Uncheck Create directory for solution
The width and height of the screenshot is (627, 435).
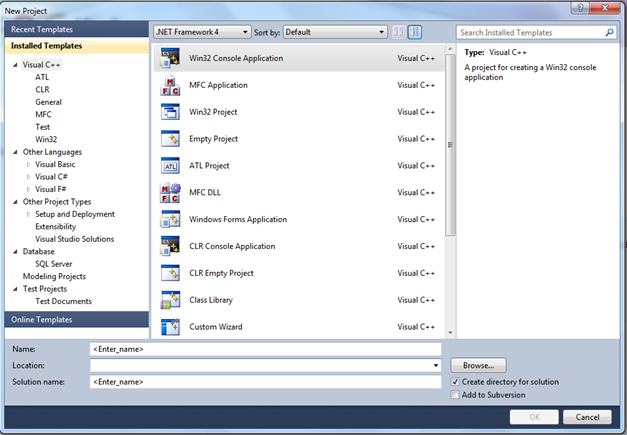pyautogui.click(x=456, y=382)
